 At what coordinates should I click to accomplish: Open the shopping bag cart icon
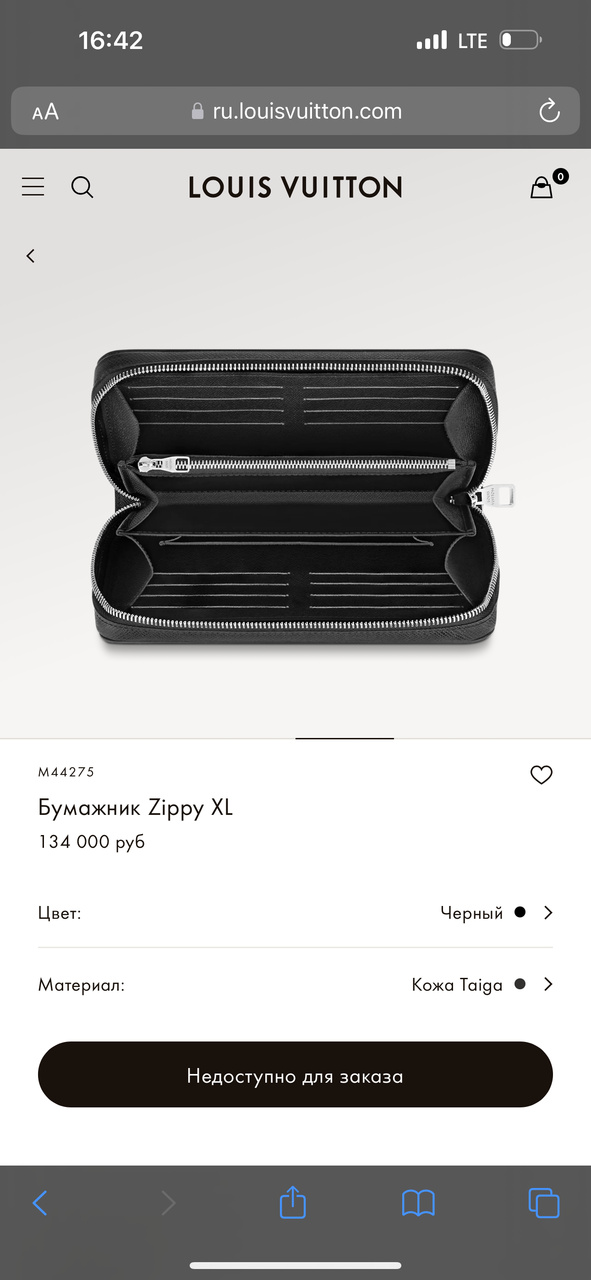pos(542,187)
